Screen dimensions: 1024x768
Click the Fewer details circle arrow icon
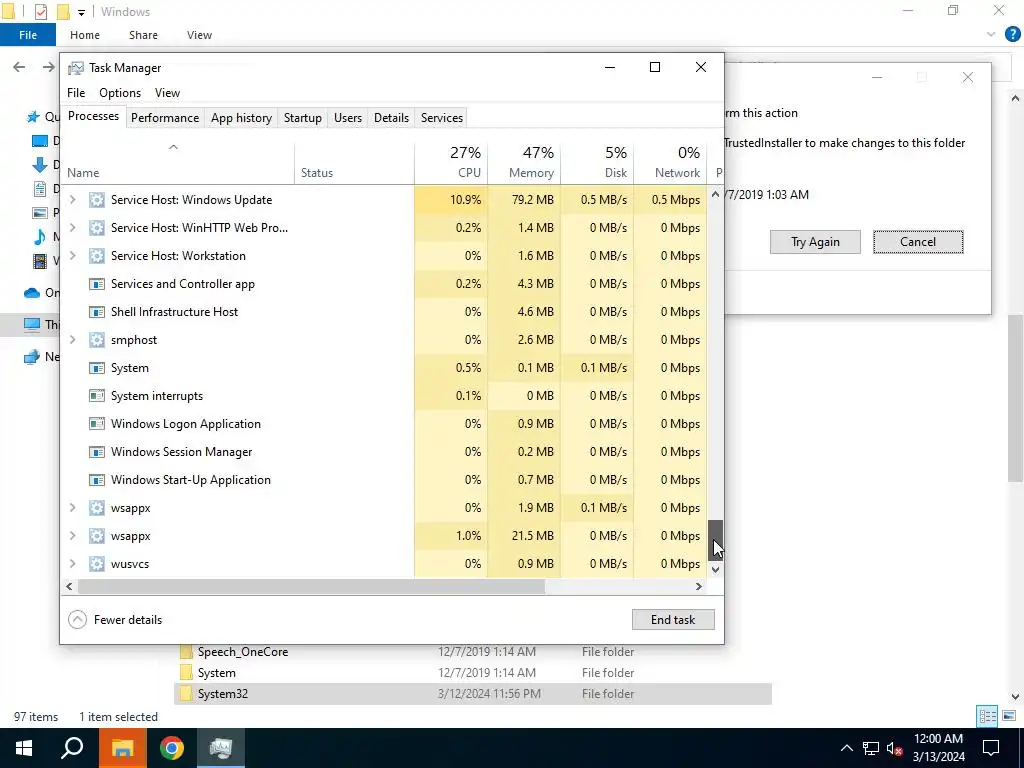[x=77, y=620]
